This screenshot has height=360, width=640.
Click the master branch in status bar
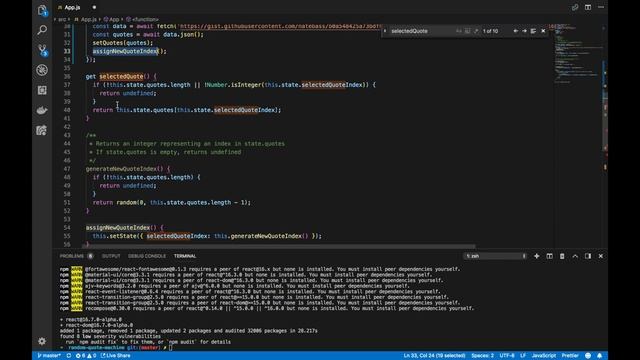[x=49, y=356]
